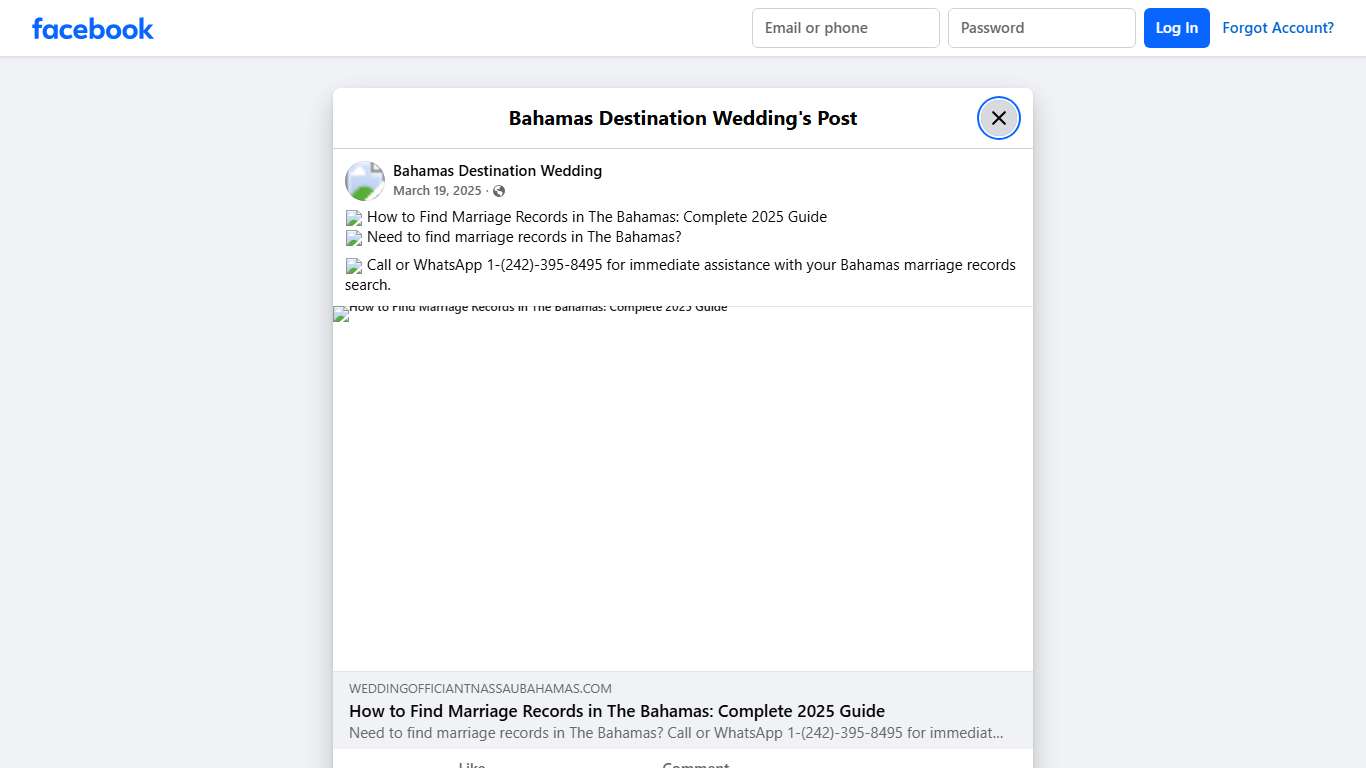Click inside the Email or phone field
This screenshot has height=768, width=1366.
(845, 28)
